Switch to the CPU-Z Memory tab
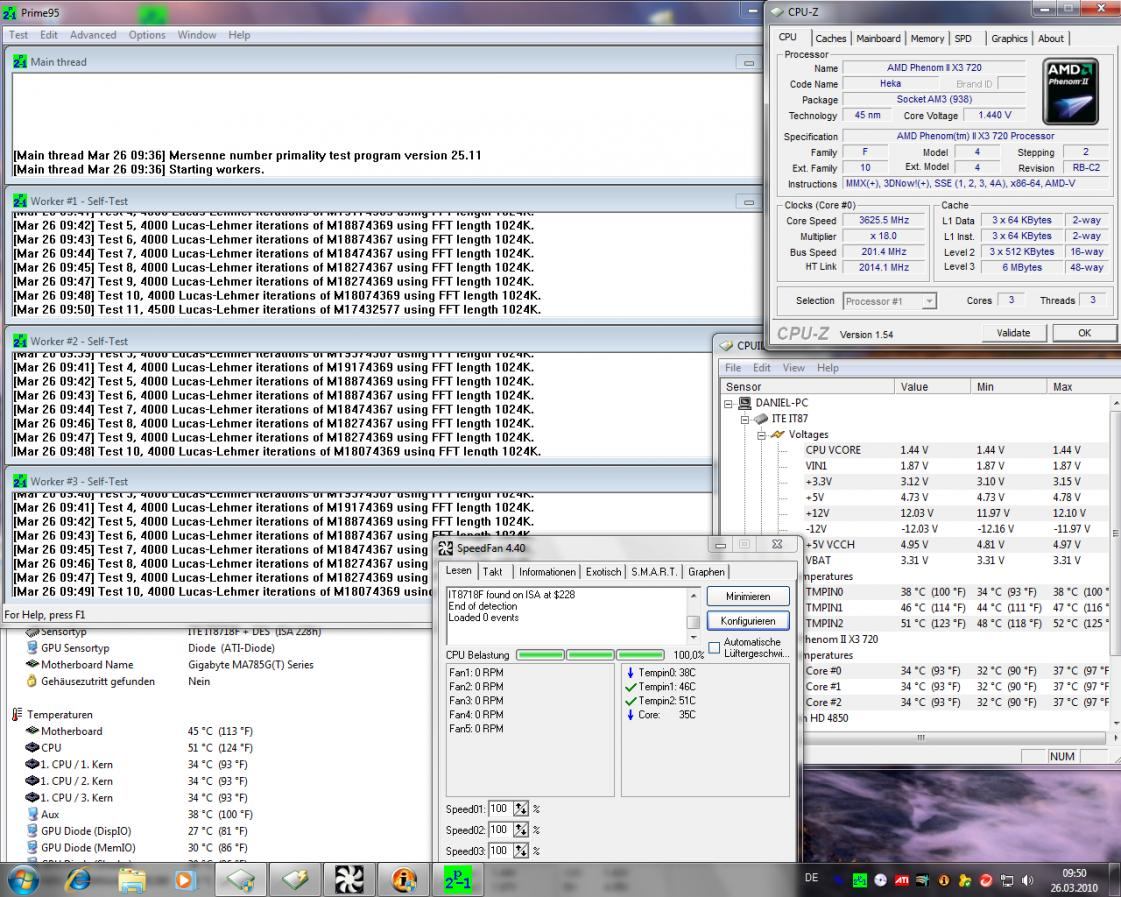The height and width of the screenshot is (897, 1121). point(927,39)
